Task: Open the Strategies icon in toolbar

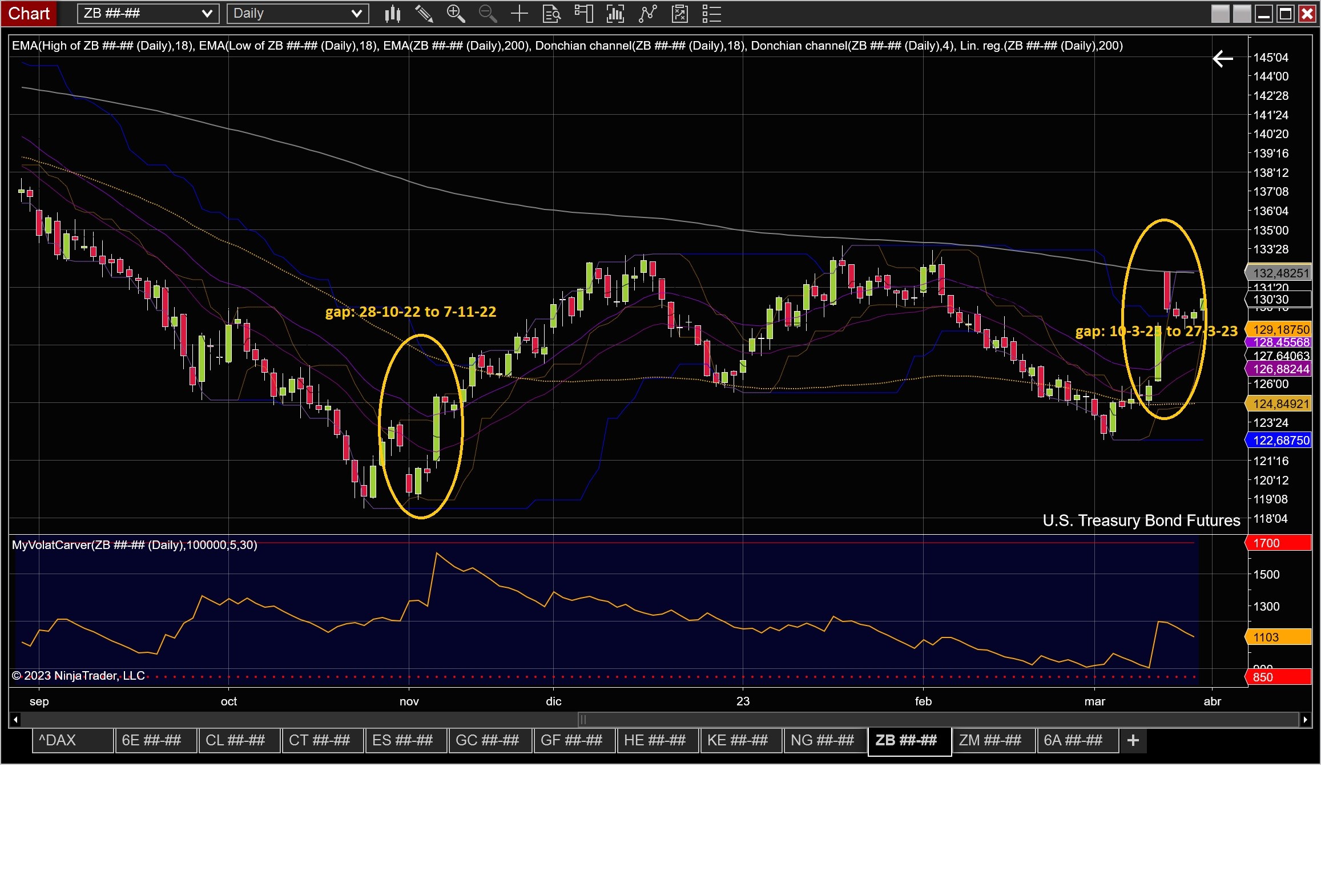Action: [x=679, y=13]
